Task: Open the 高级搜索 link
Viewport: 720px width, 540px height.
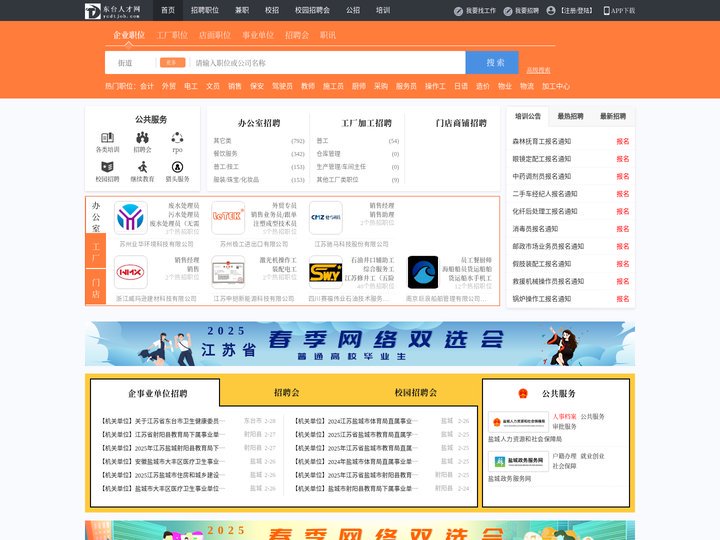Action: click(538, 70)
